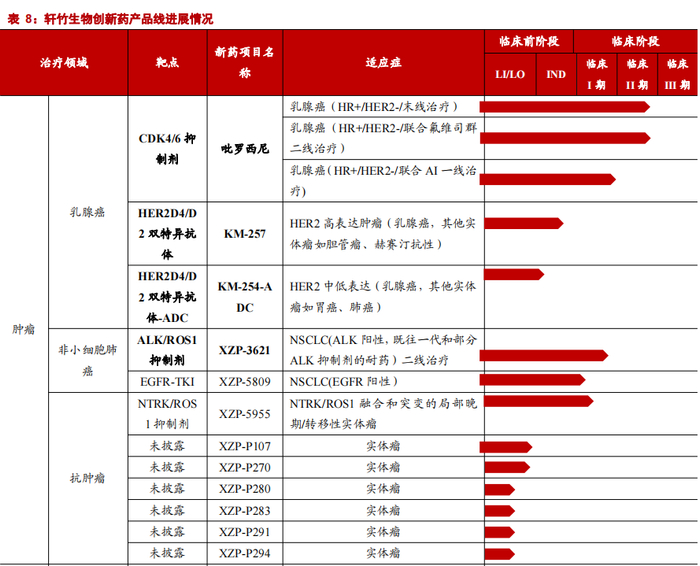Click the XZP-P294 project name
700x566 pixels.
click(x=245, y=553)
